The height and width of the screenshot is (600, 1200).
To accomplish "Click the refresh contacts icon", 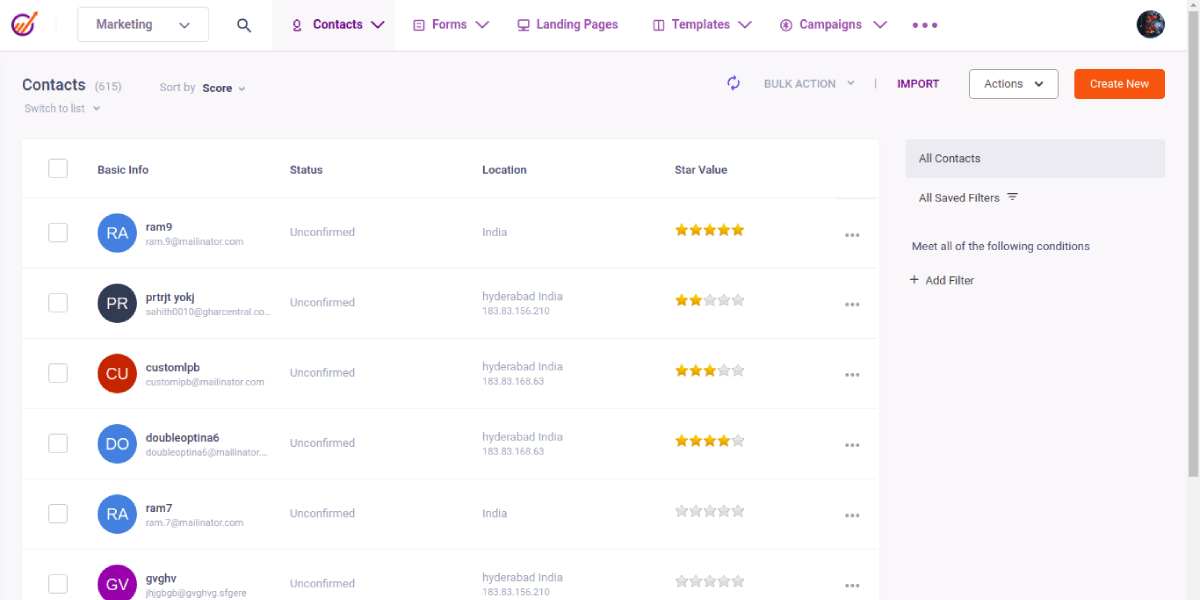I will pyautogui.click(x=733, y=83).
